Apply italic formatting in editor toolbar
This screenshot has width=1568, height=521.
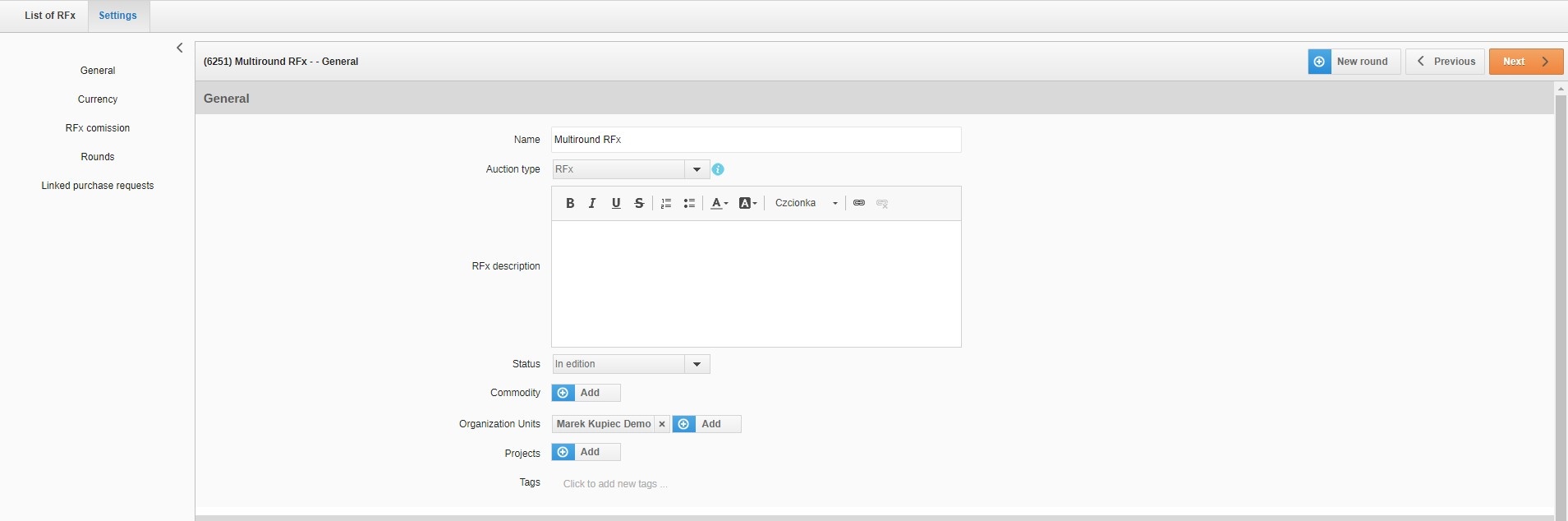pos(592,203)
